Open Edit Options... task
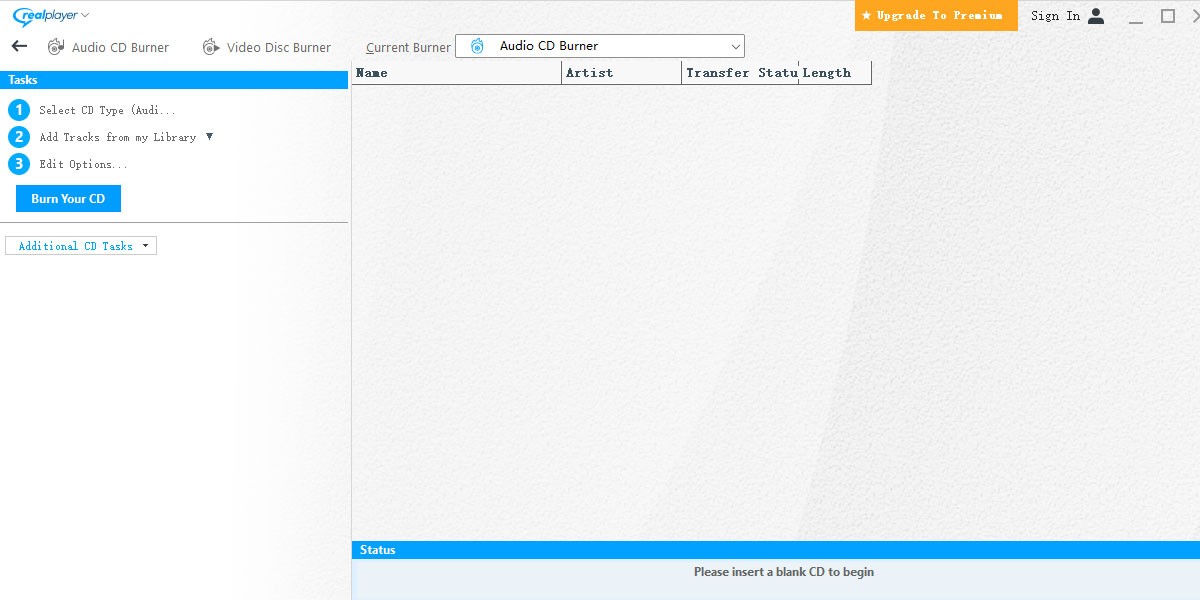1200x600 pixels. (84, 164)
